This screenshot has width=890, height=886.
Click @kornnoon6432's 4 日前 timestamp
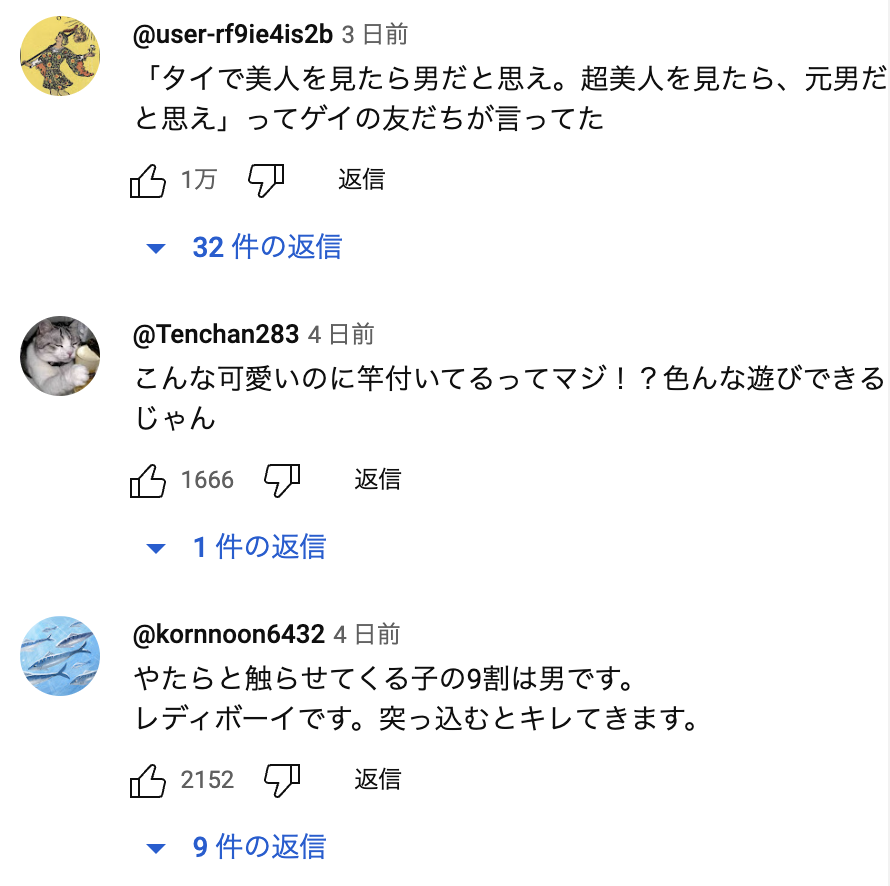click(367, 634)
